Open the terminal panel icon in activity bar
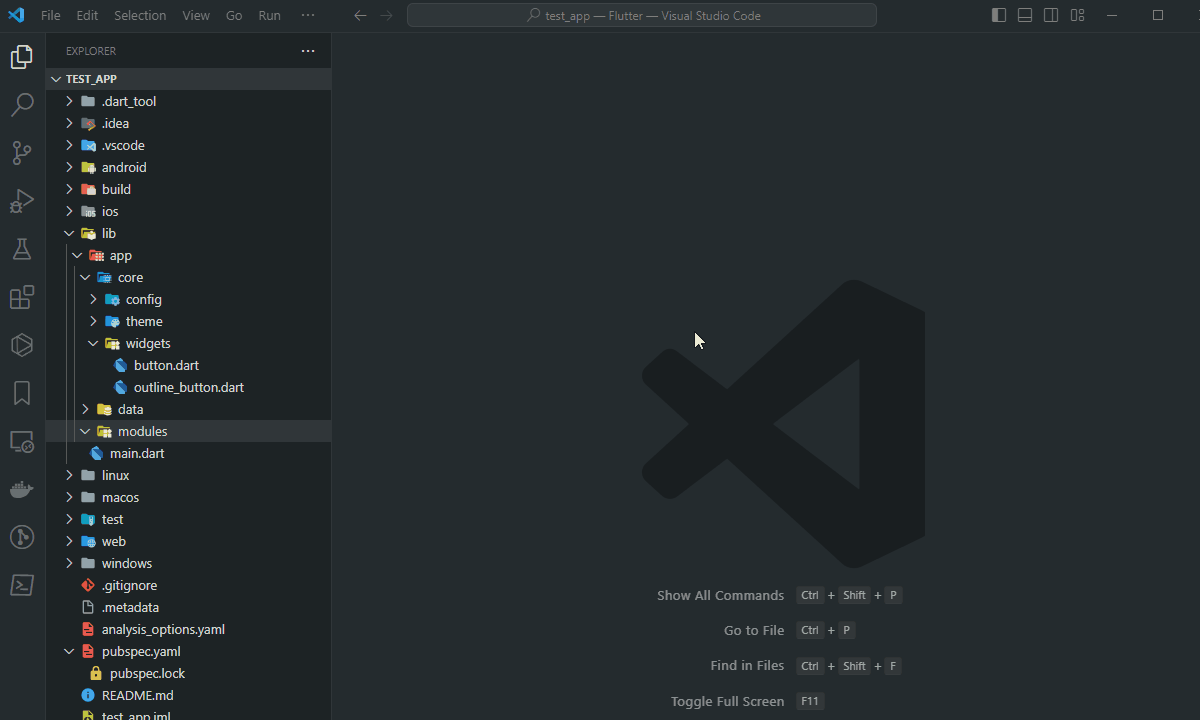Screen dimensions: 1200x720 click(22, 585)
